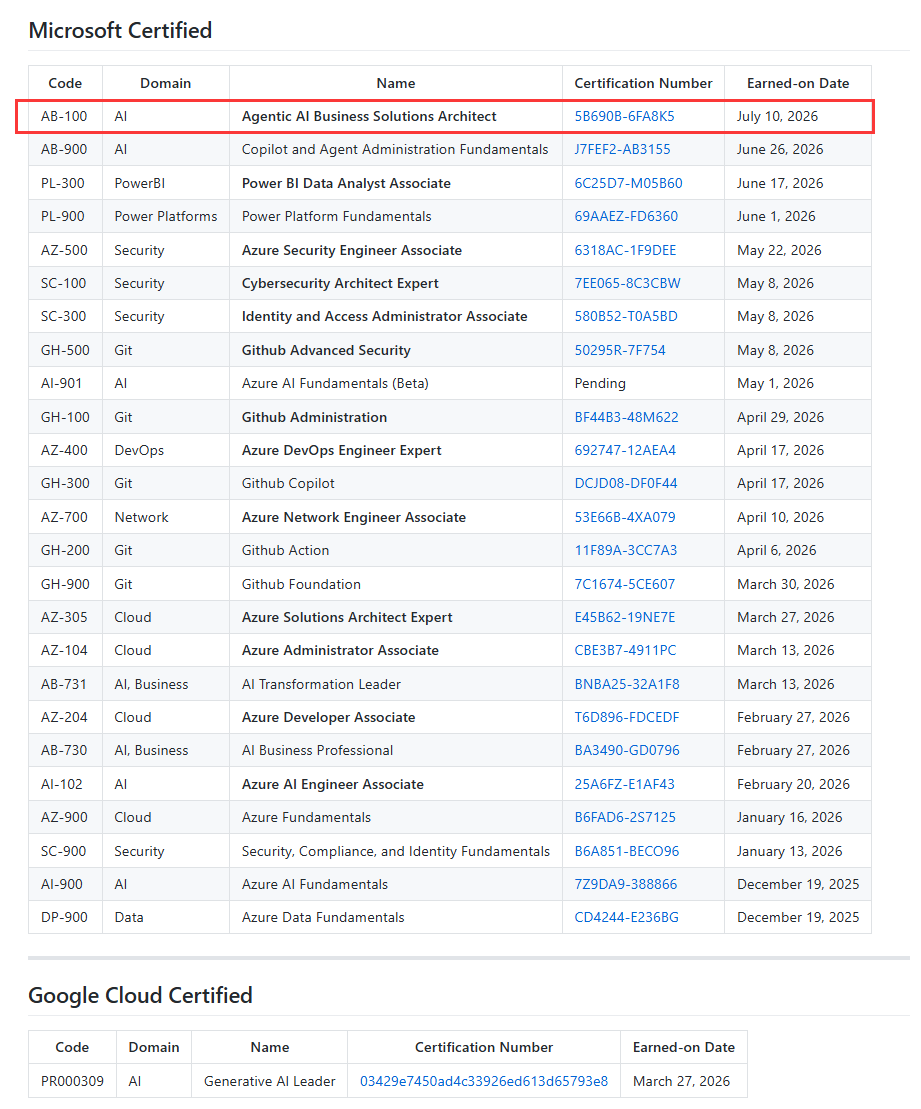
Task: Open certification link J7FEF2-AB3155
Action: (x=622, y=149)
